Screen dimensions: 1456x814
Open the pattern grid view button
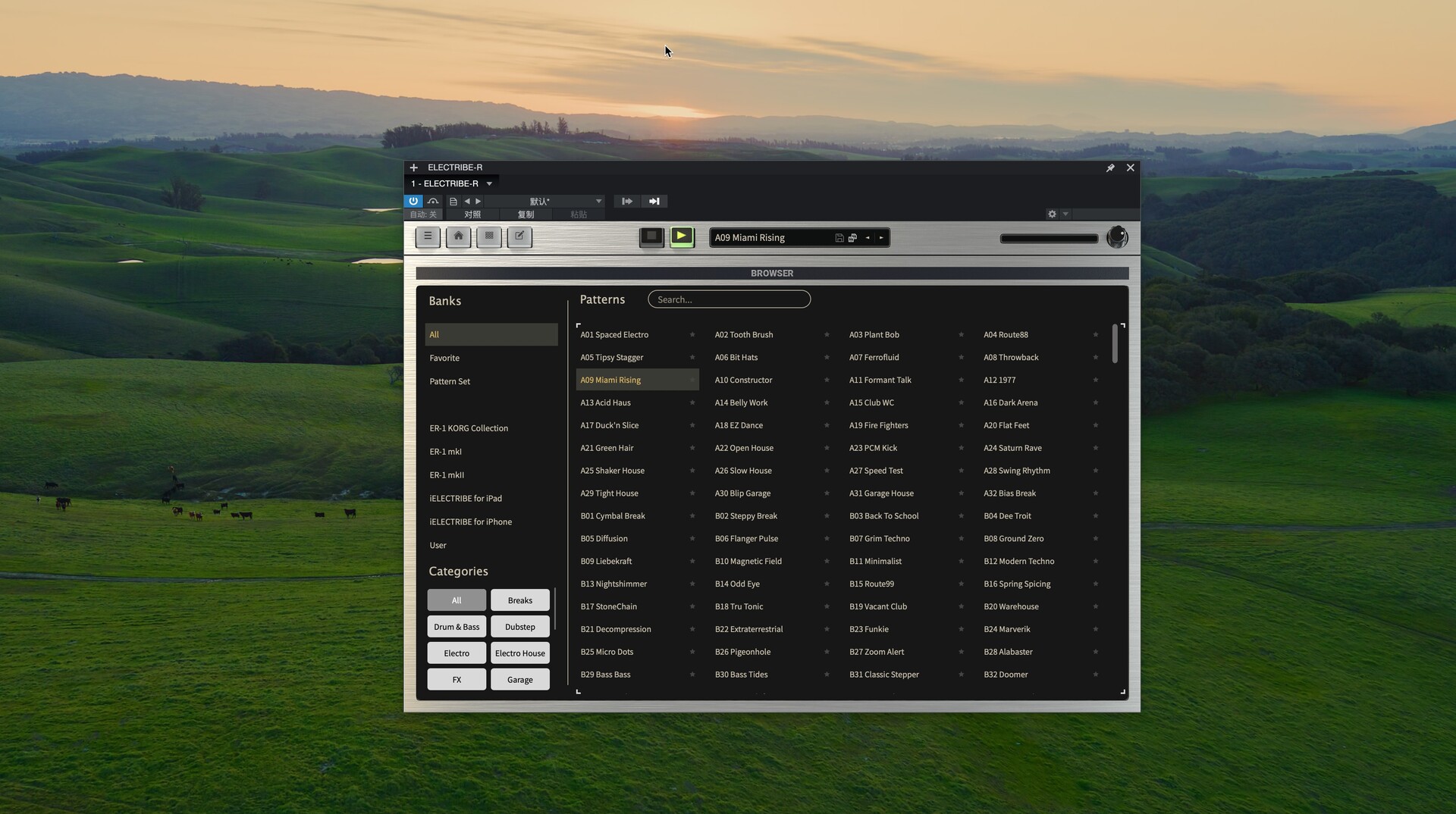pyautogui.click(x=489, y=236)
